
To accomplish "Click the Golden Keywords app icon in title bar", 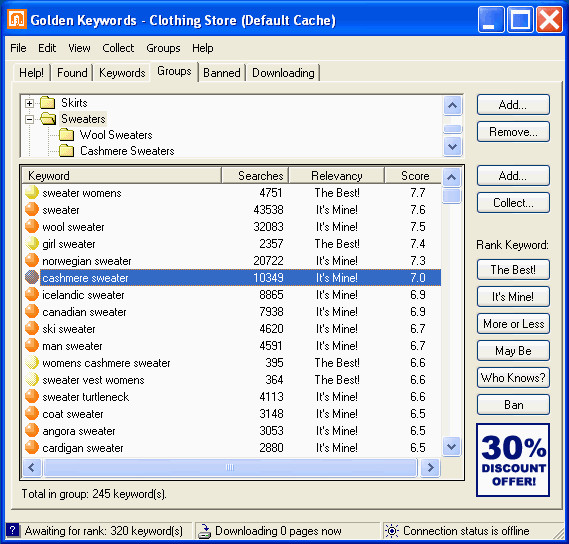I will pyautogui.click(x=17, y=19).
